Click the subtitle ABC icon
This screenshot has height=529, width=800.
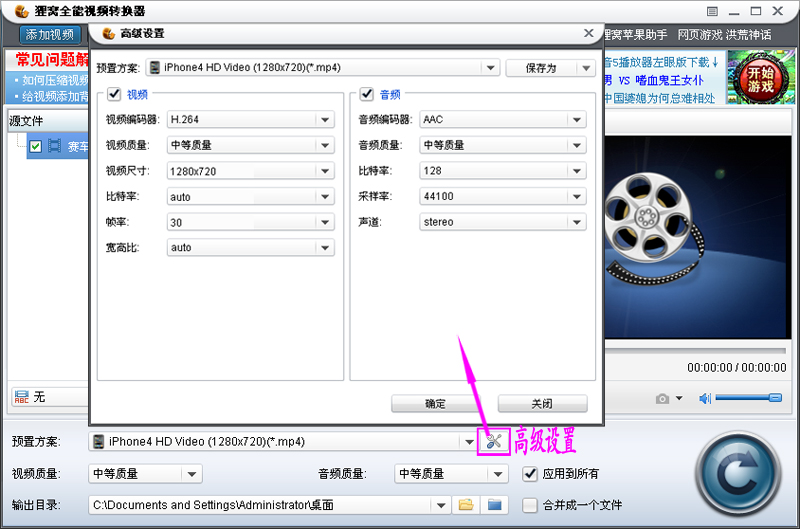[x=21, y=397]
